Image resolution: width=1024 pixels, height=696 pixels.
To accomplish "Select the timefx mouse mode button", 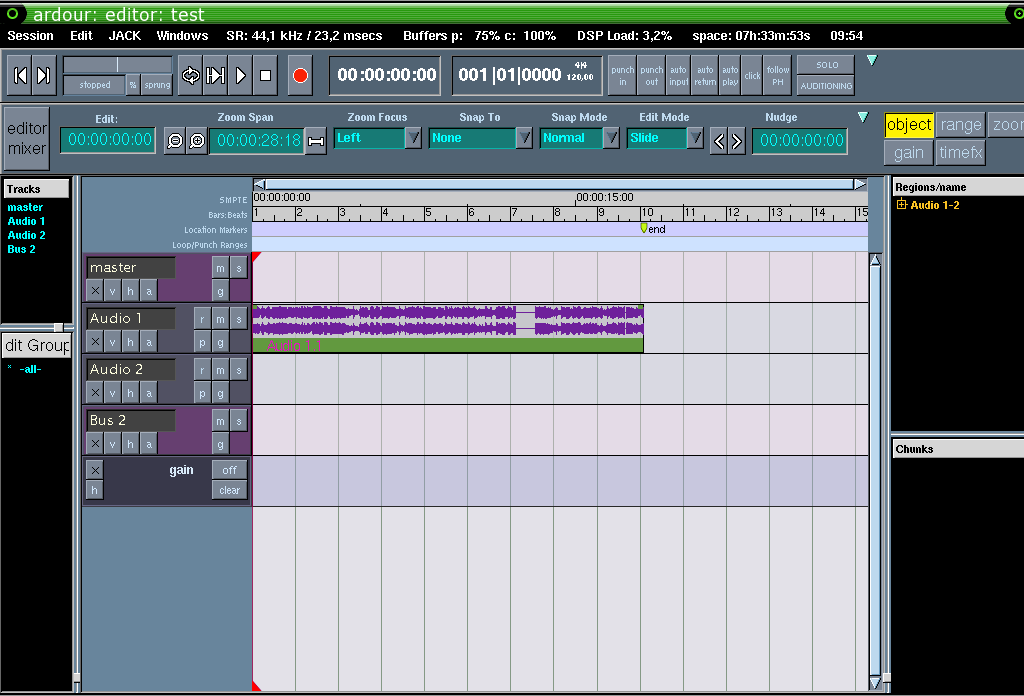I will pos(961,153).
